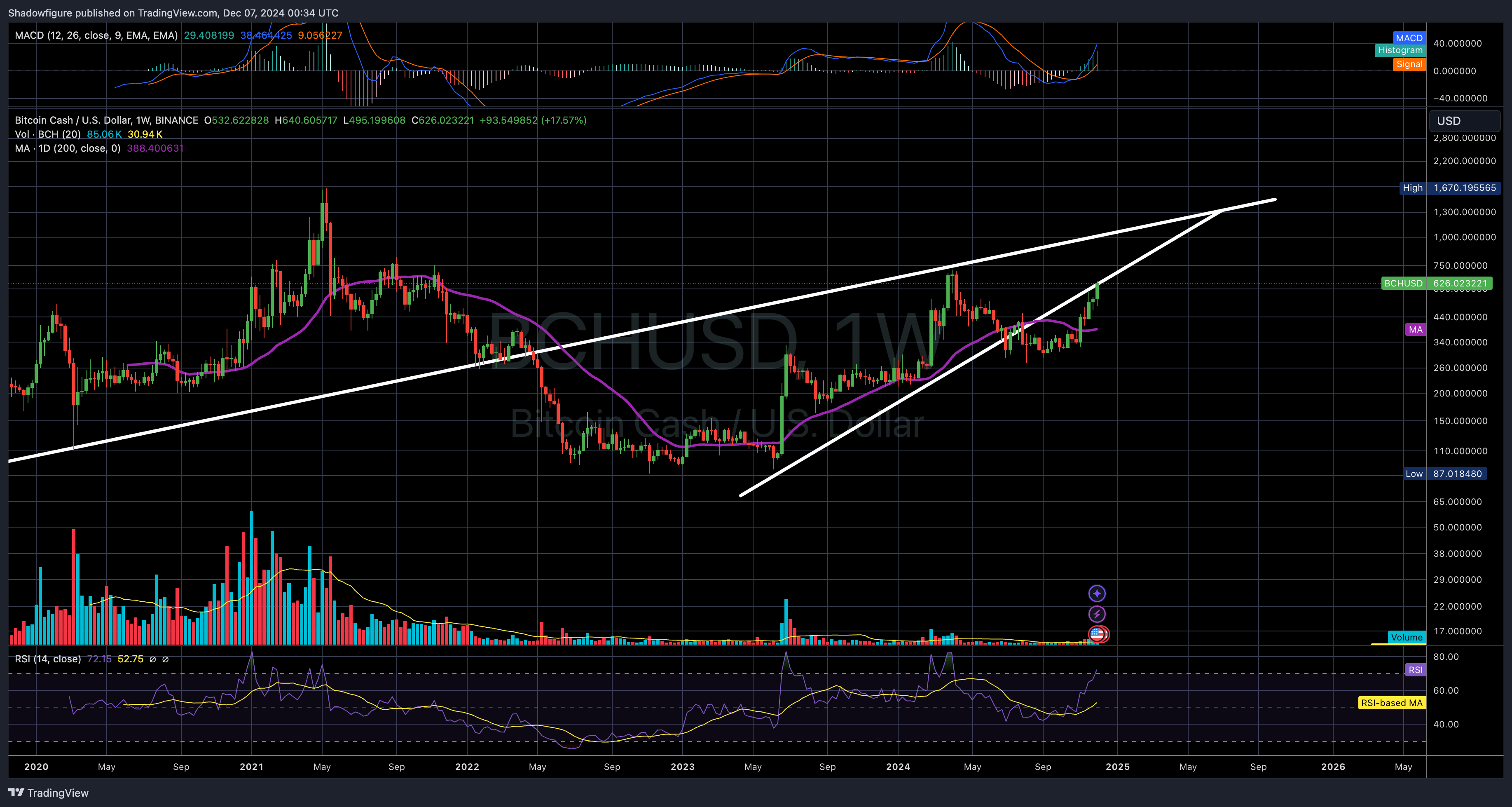Open the purple star event marker
1512x807 pixels.
(1096, 593)
